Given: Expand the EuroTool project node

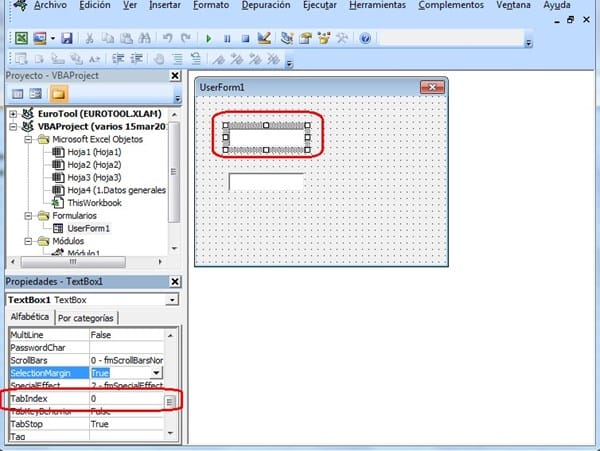Looking at the screenshot, I should (x=13, y=114).
